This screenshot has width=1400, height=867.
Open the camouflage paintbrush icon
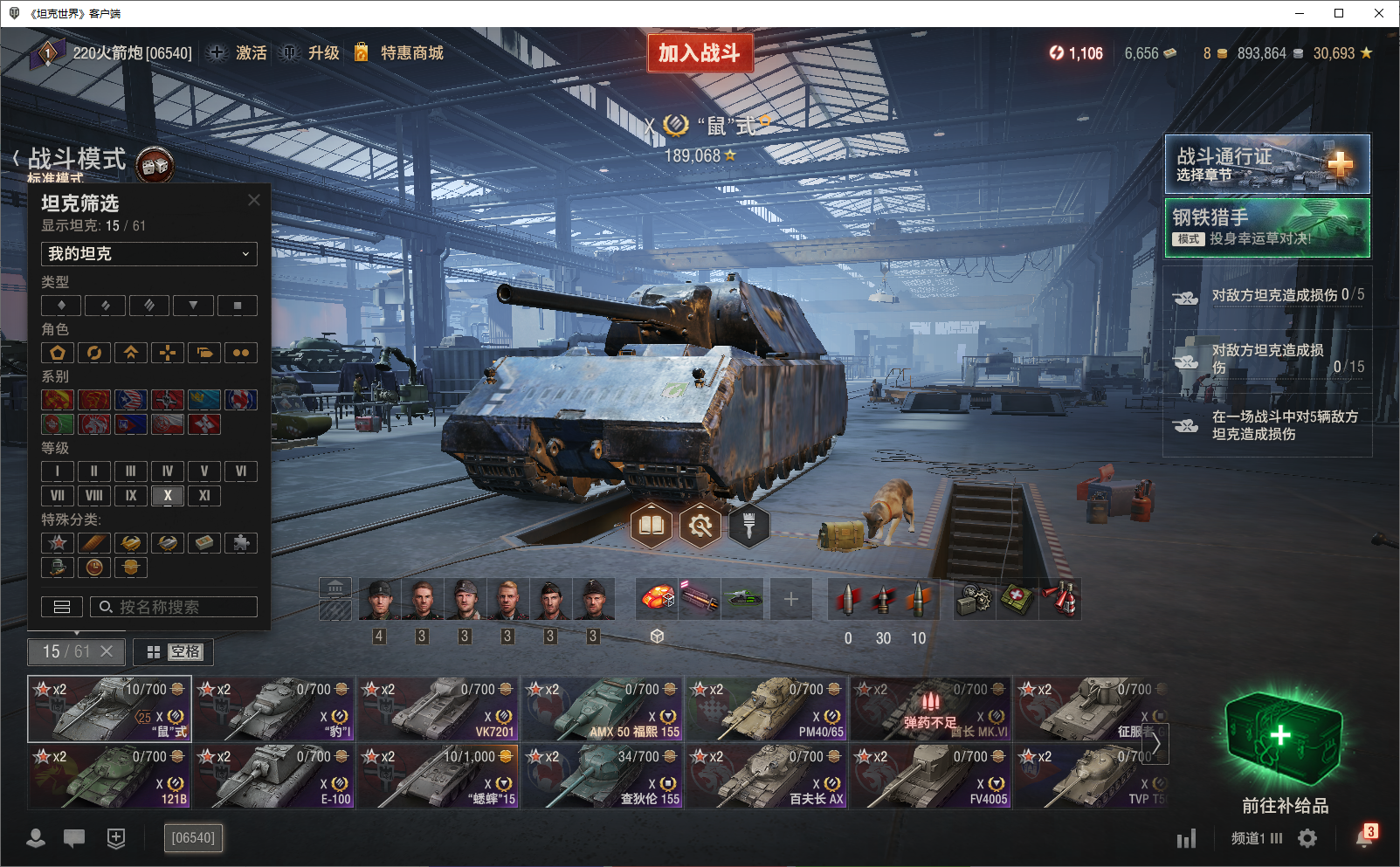[x=748, y=525]
